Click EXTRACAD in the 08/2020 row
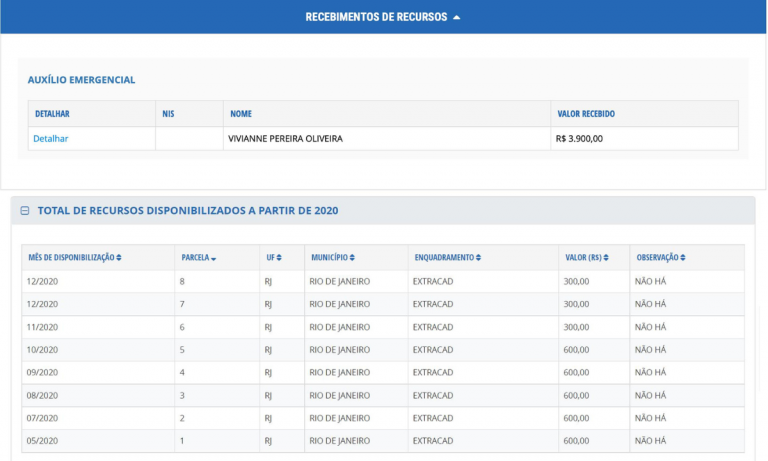Viewport: 768px width, 461px height. pos(433,395)
